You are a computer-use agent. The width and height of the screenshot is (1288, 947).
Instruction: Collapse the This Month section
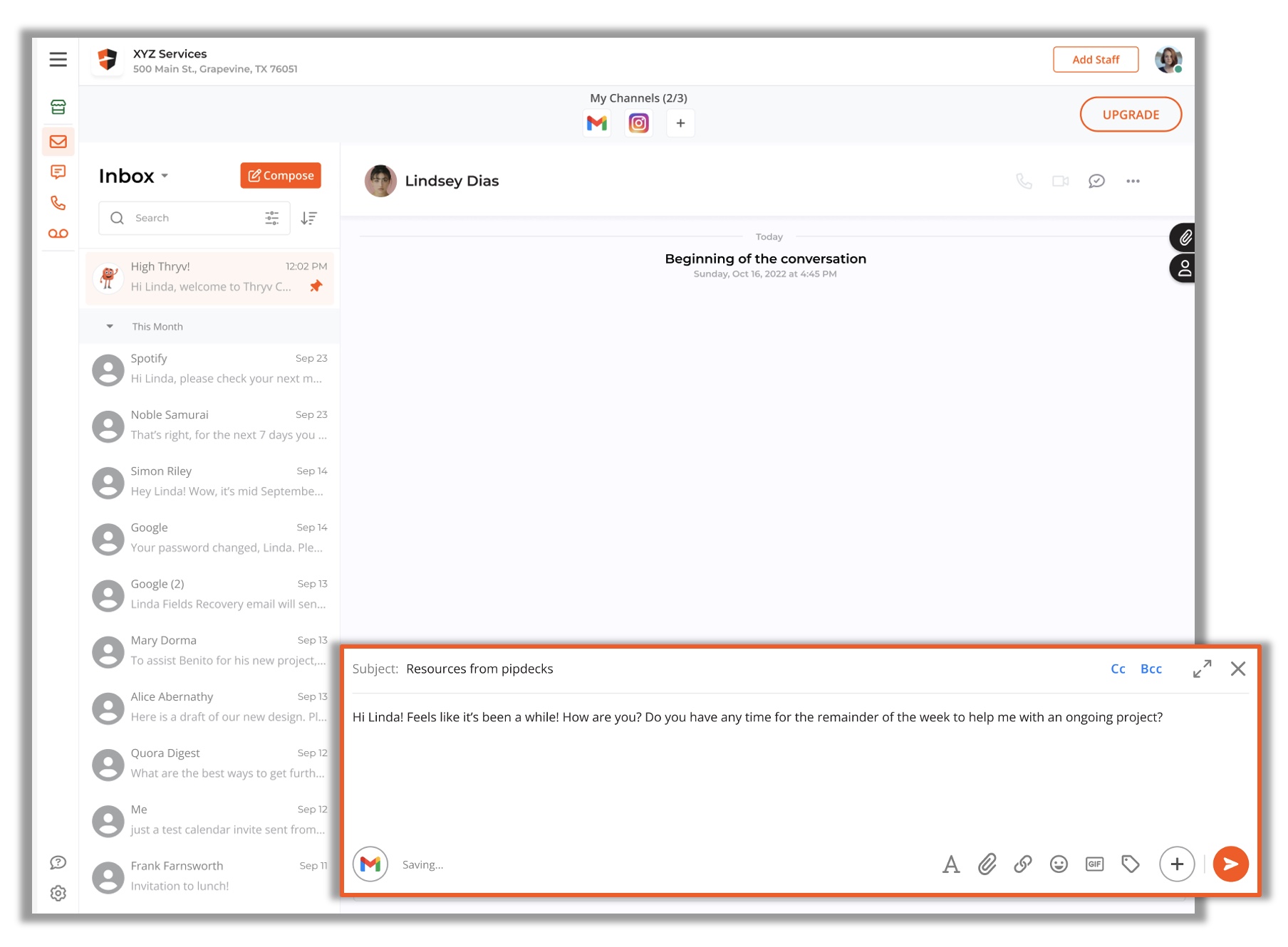(x=110, y=327)
